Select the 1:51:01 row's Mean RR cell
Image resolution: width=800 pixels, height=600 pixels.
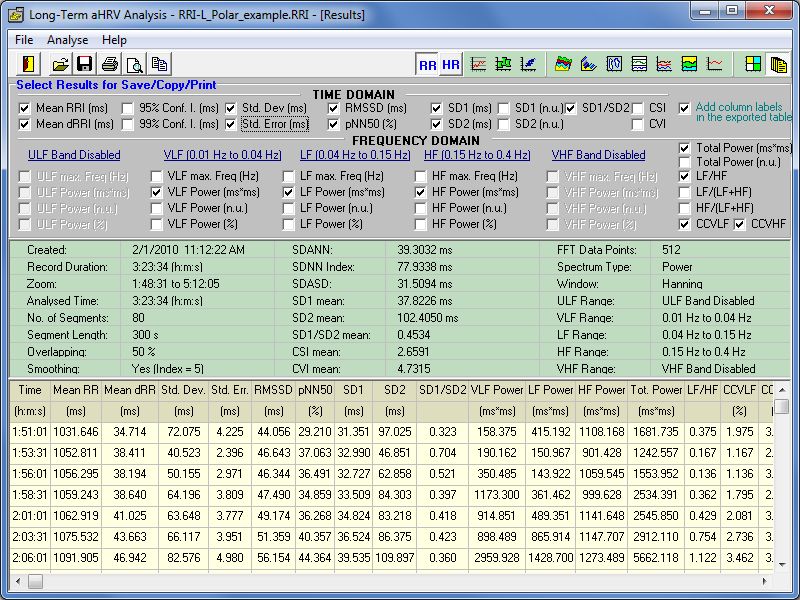tap(75, 431)
